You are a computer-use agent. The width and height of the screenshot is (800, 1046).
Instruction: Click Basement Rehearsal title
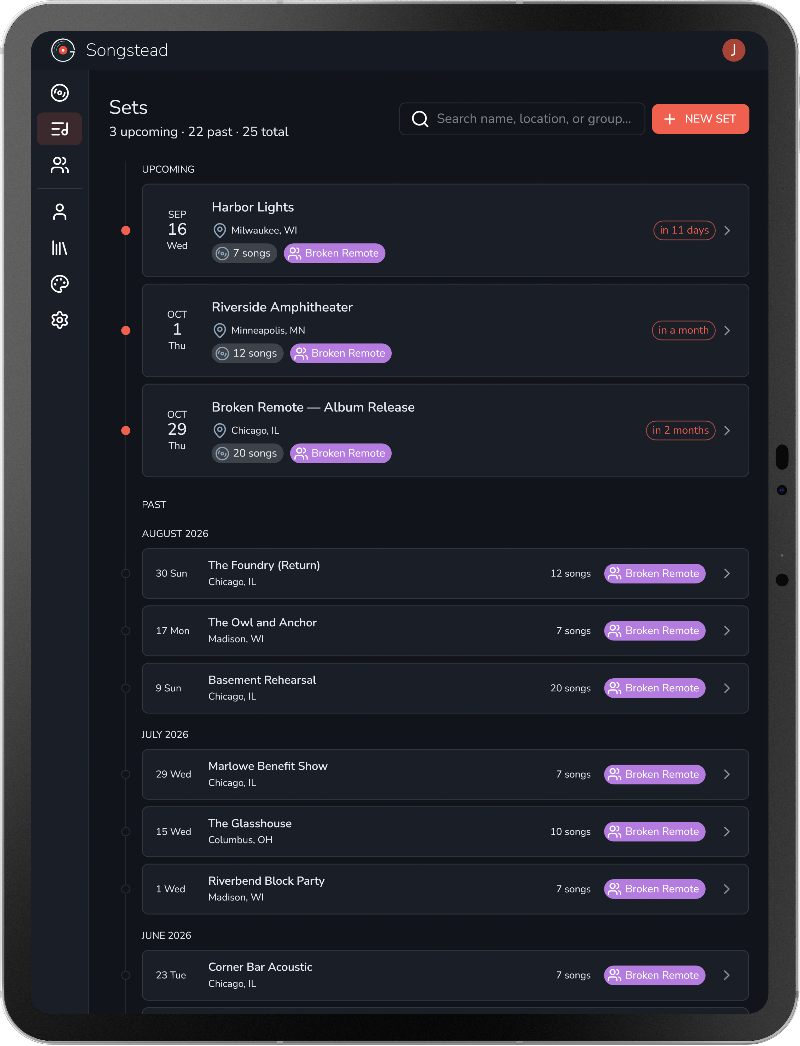[x=262, y=680]
